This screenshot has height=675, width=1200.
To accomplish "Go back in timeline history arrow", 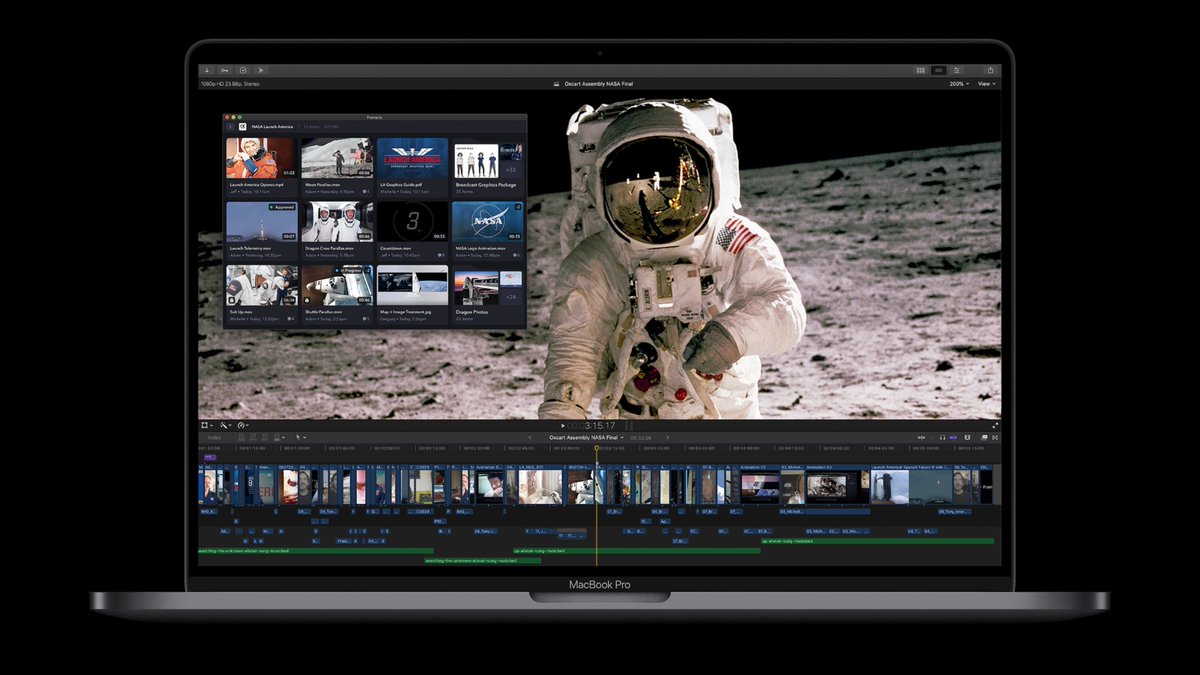I will click(x=530, y=437).
